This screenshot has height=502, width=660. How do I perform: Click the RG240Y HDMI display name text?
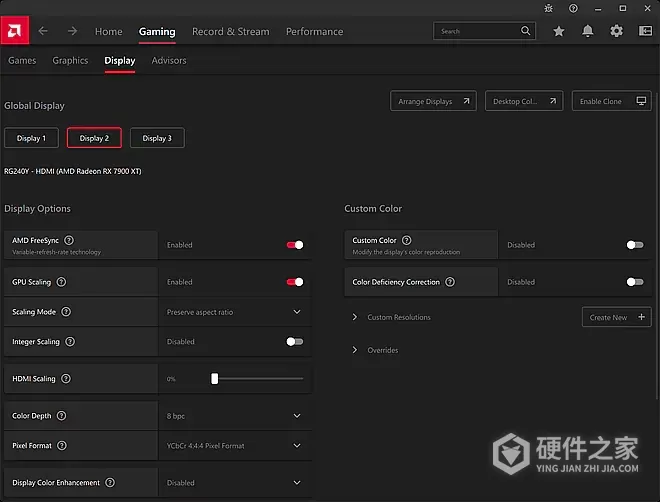[73, 171]
